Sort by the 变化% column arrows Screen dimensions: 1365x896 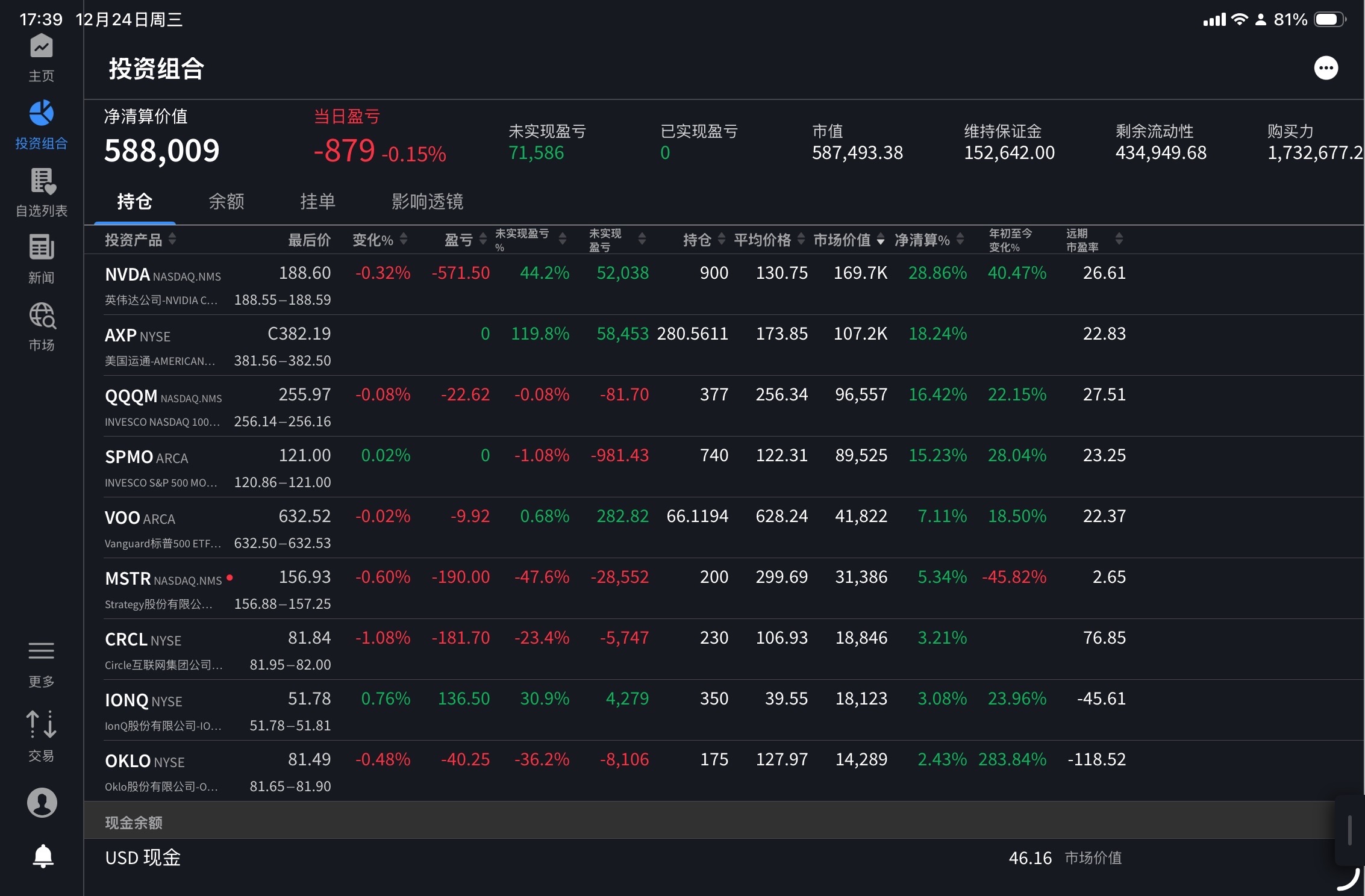pos(404,239)
